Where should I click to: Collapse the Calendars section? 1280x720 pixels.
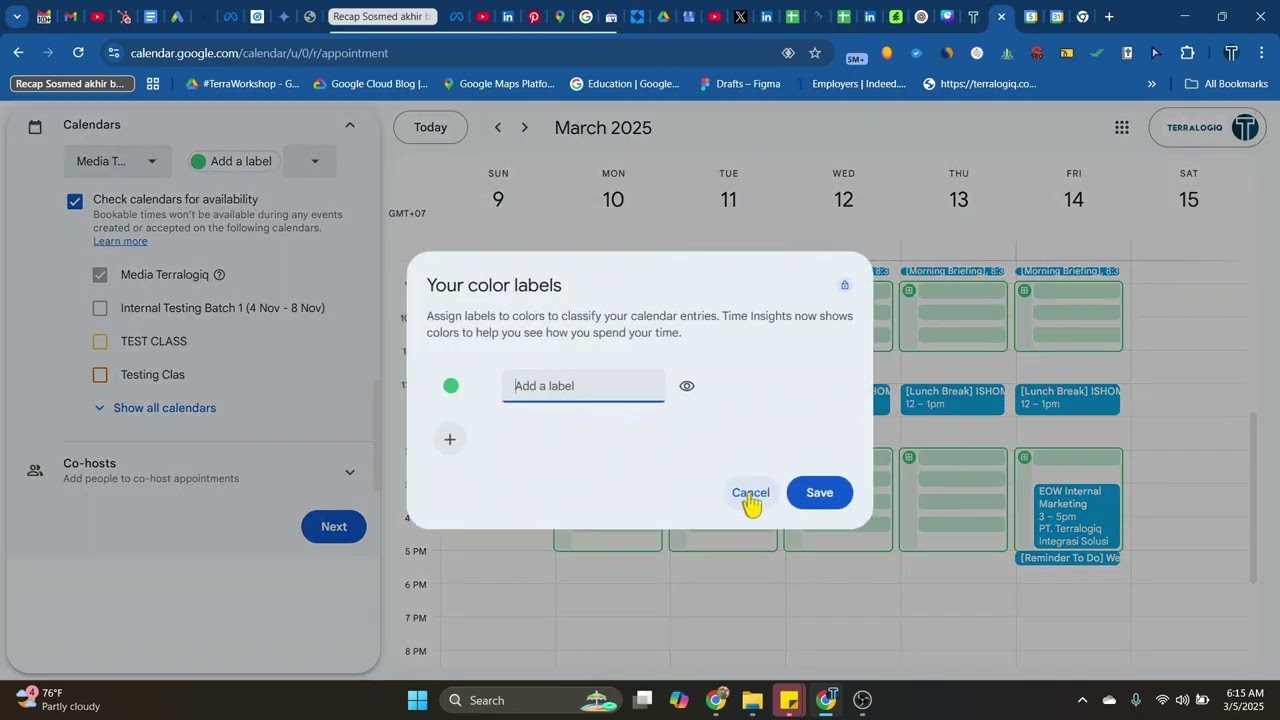coord(350,125)
